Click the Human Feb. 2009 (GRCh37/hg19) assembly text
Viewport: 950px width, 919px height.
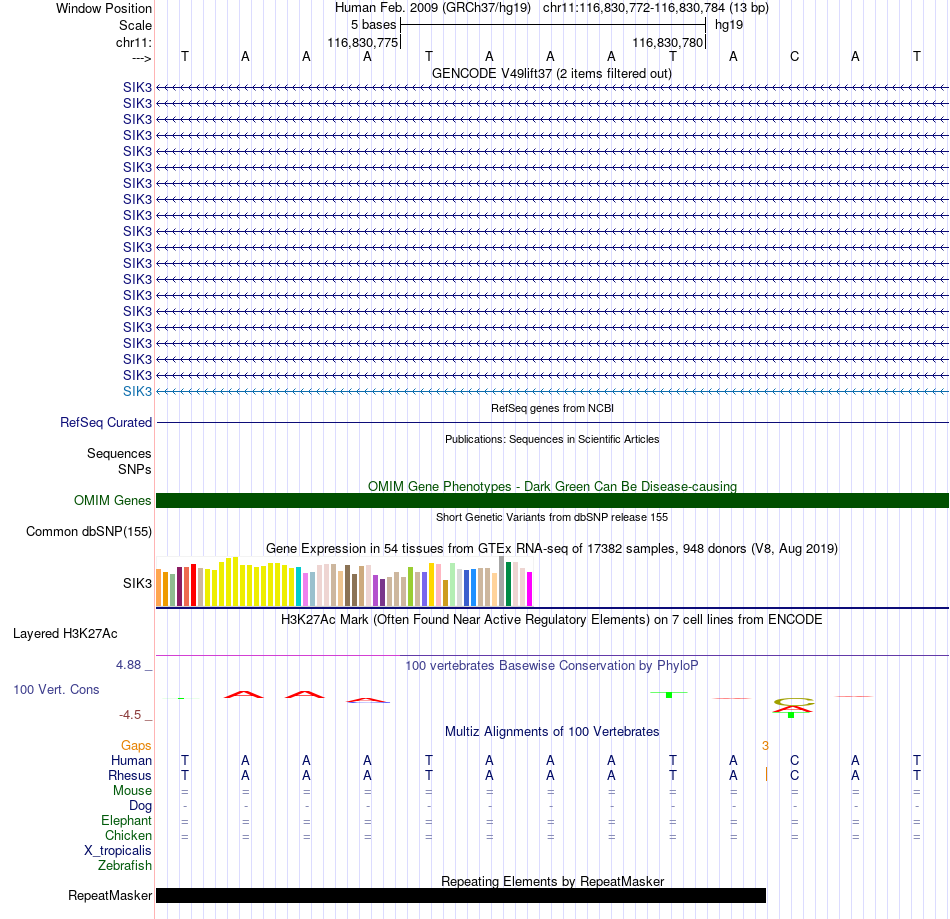click(x=433, y=8)
